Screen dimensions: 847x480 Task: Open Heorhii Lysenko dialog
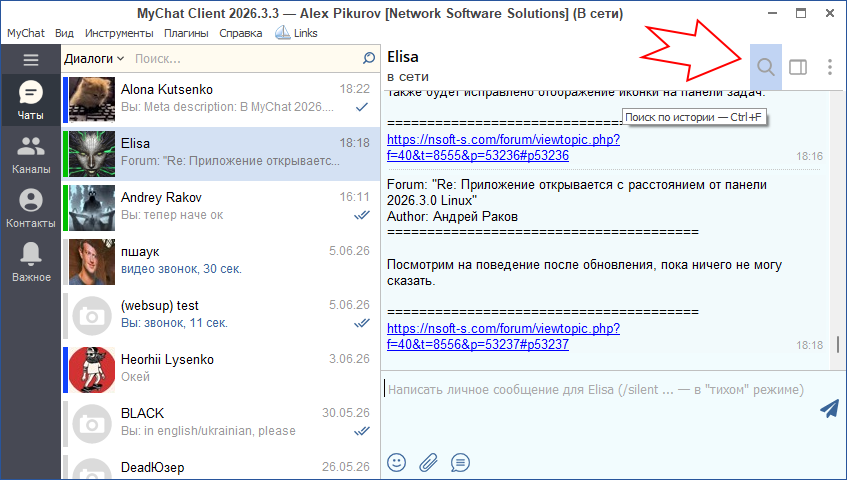221,370
